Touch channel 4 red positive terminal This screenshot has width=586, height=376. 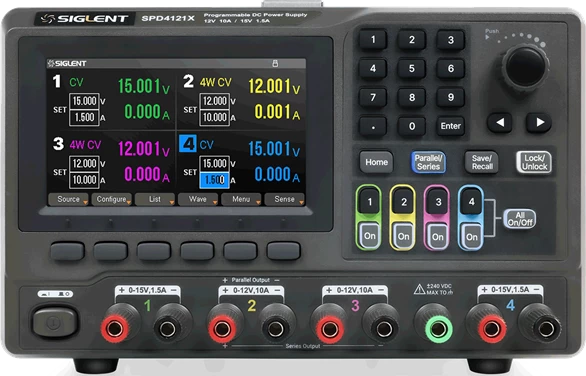click(x=492, y=329)
